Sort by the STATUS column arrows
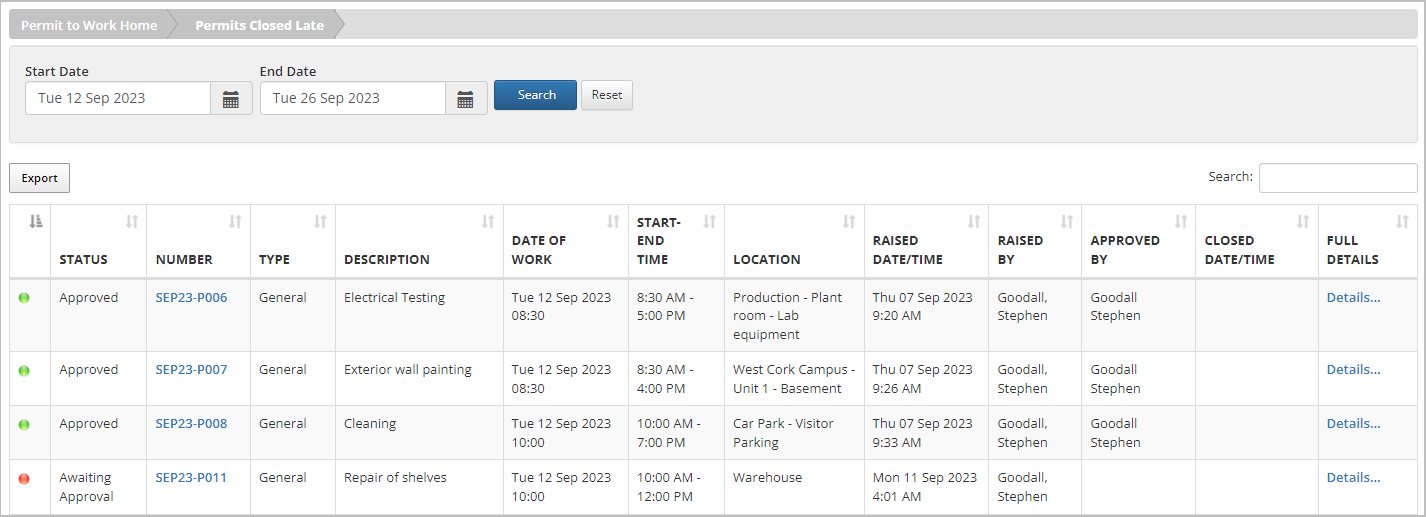 tap(131, 221)
